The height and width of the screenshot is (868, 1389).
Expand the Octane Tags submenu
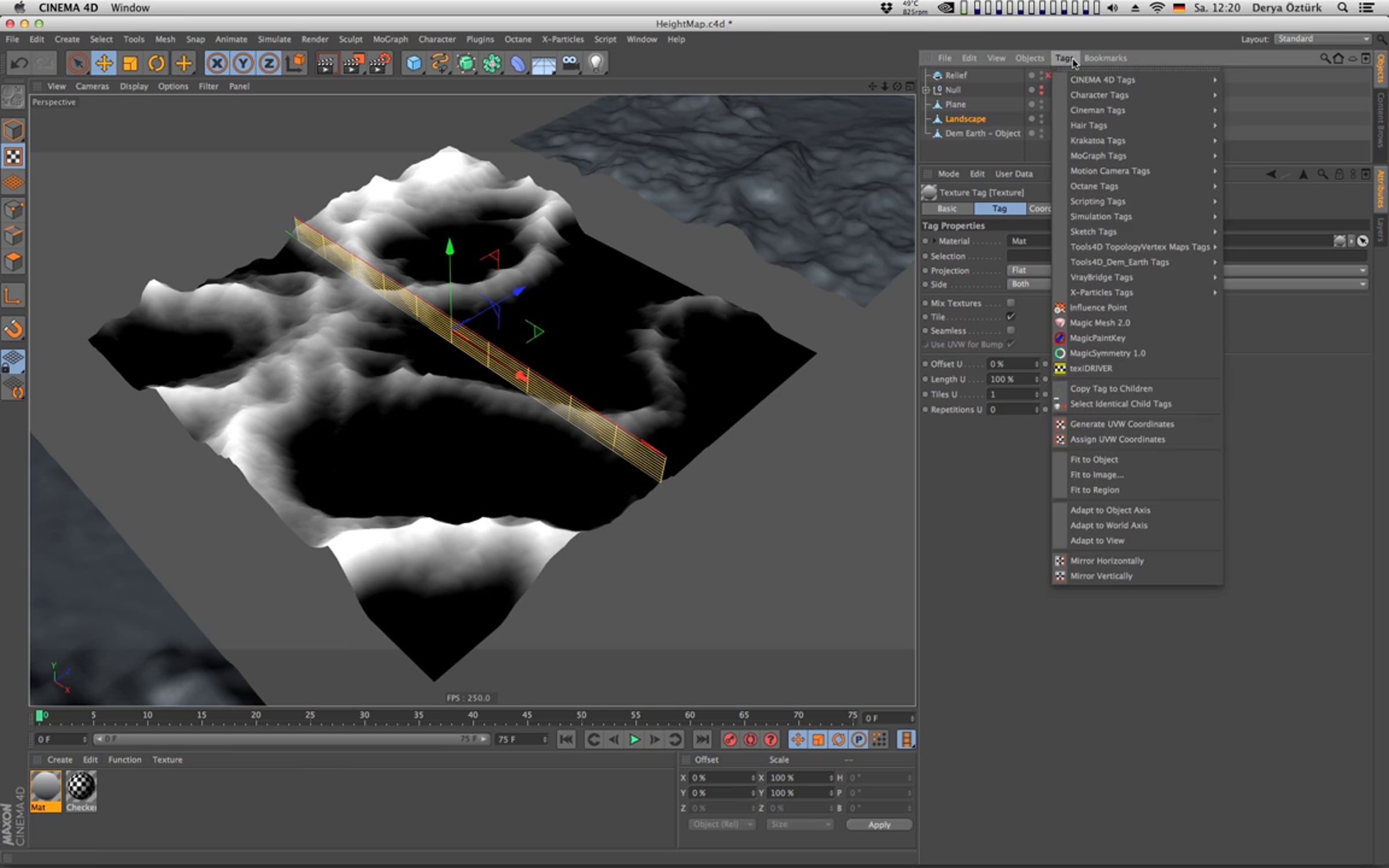pos(1137,186)
